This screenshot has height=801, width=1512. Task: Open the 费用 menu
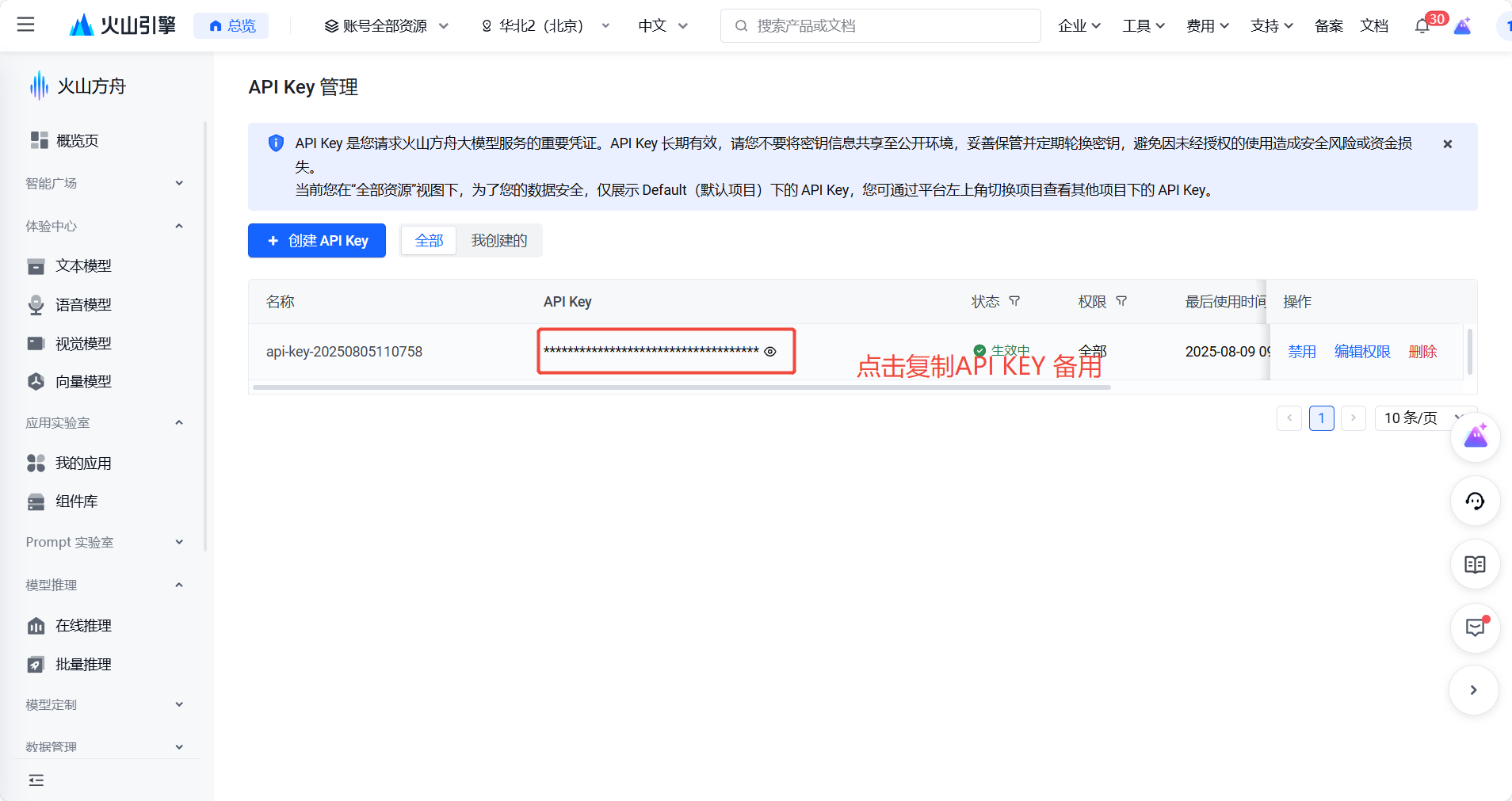coord(1208,26)
